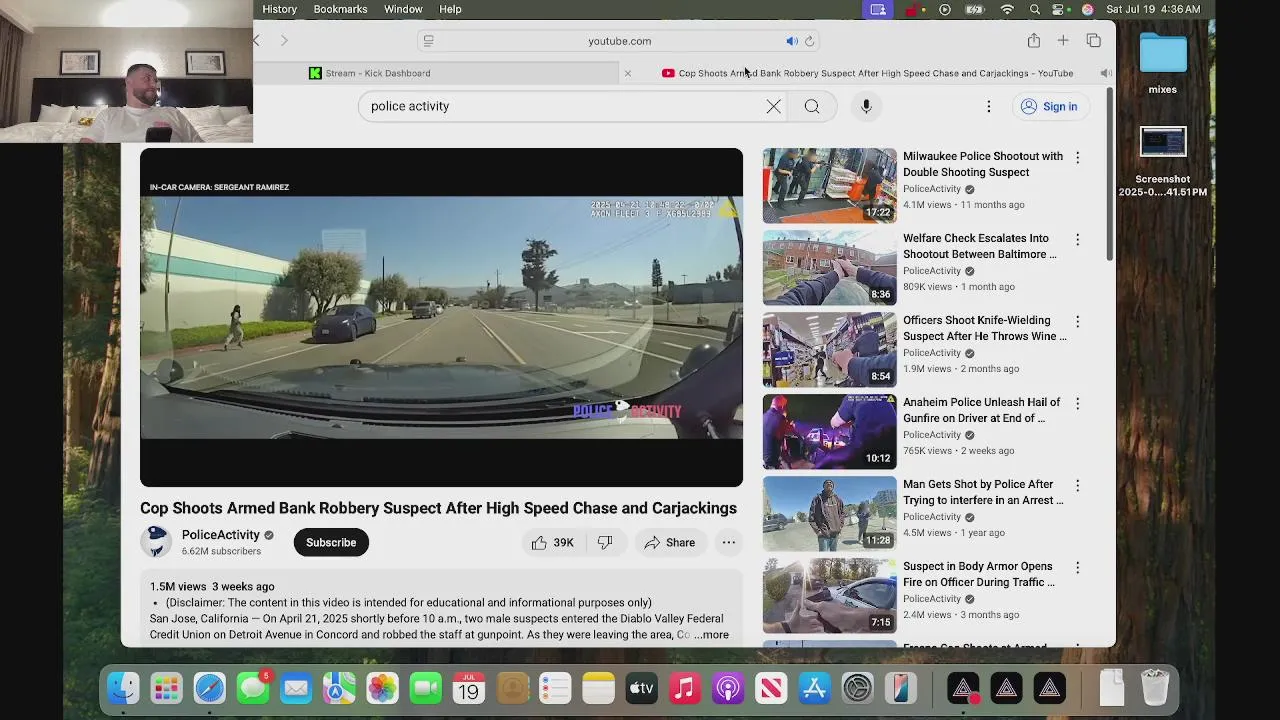The width and height of the screenshot is (1280, 720).
Task: Open Launchpad from the dock
Action: point(166,688)
